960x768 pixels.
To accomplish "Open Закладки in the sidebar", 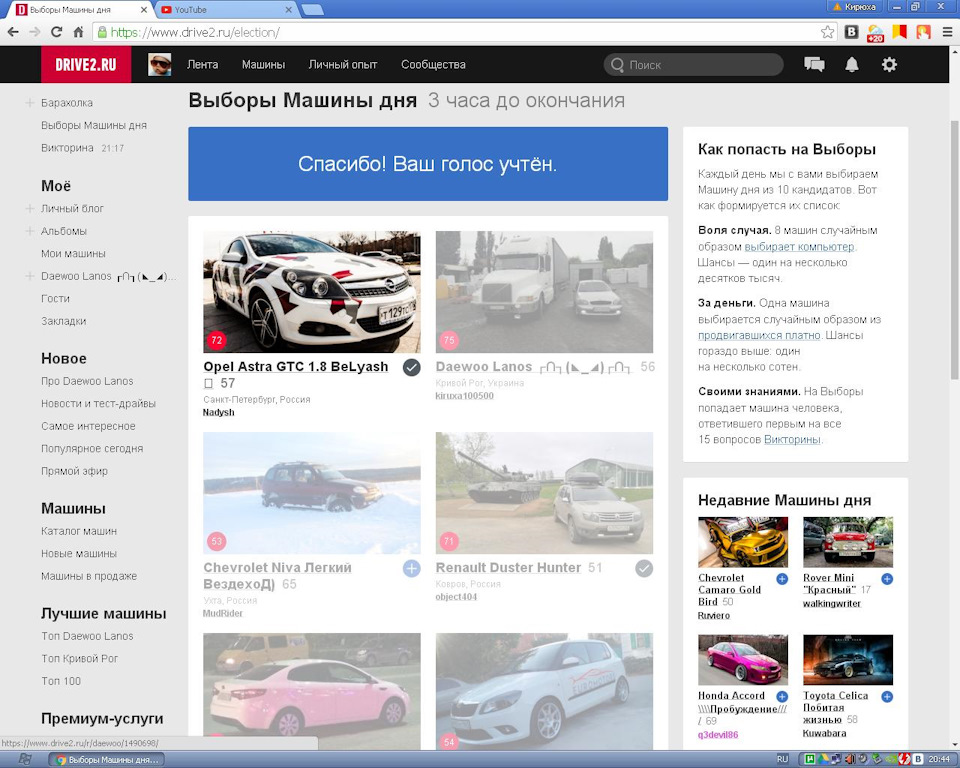I will 64,321.
